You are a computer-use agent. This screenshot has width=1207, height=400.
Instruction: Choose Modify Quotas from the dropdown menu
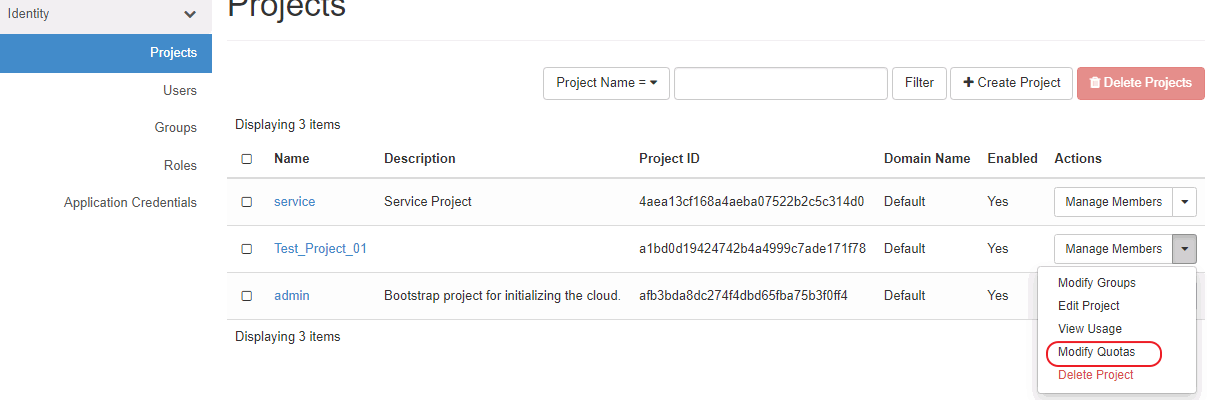coord(1096,352)
